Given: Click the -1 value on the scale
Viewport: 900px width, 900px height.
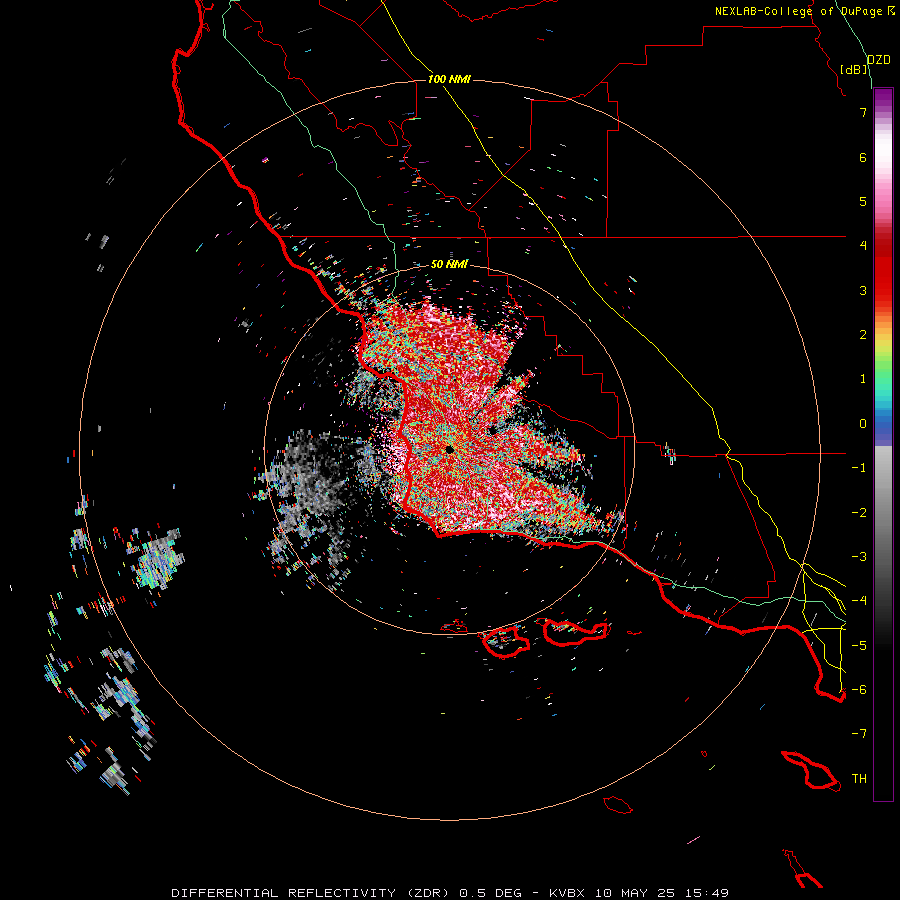Looking at the screenshot, I should pos(859,468).
